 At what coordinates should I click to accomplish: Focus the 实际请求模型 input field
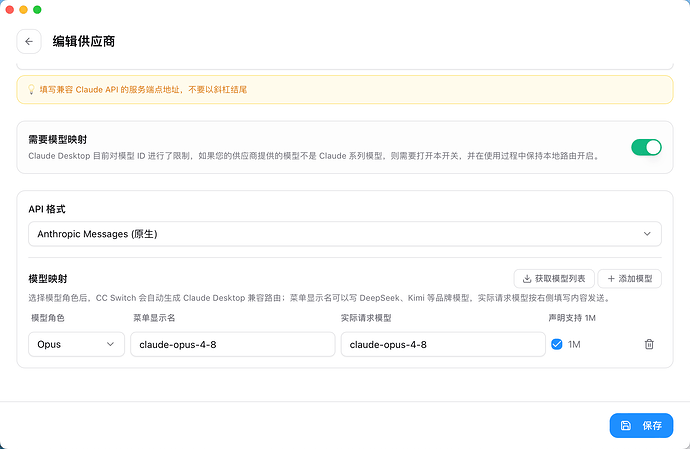[x=443, y=344]
